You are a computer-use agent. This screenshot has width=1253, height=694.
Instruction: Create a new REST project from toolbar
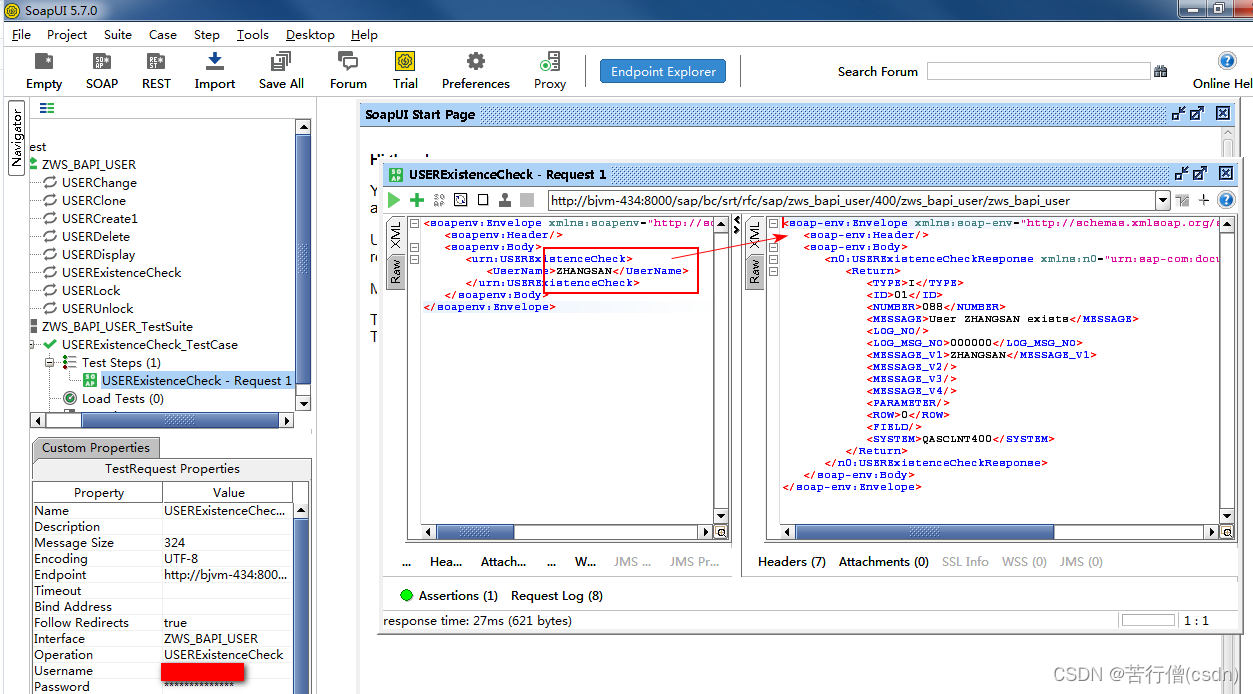pos(156,62)
